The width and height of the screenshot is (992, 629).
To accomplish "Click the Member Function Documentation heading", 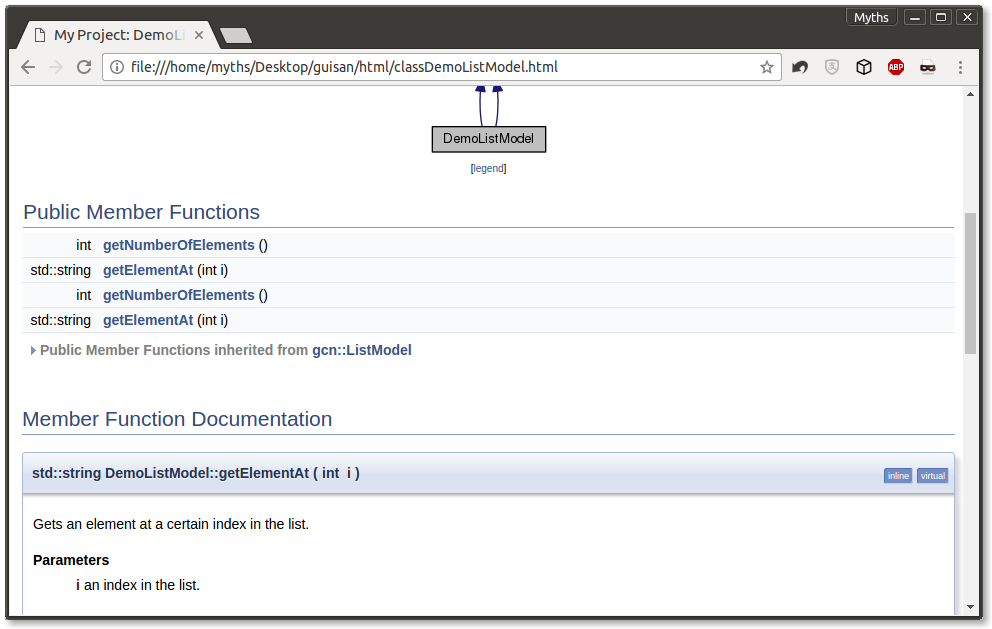I will [177, 419].
